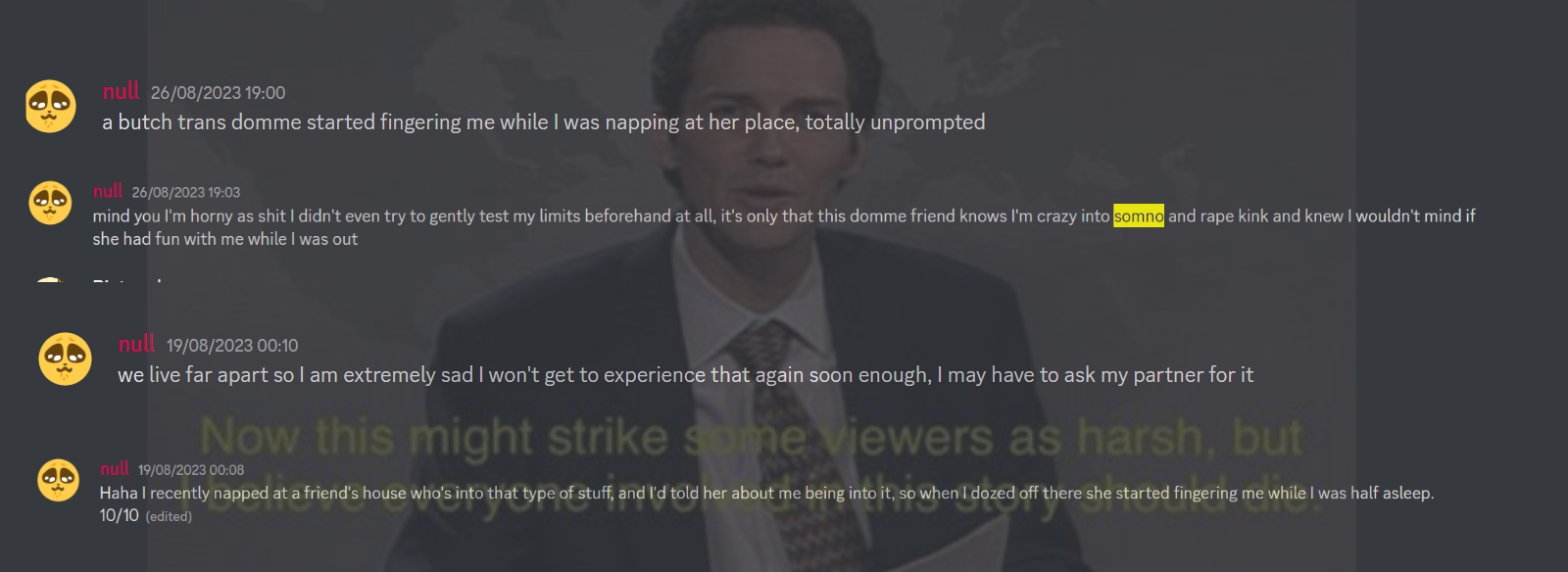
Task: Click the '10/10' line of text
Action: tap(120, 515)
